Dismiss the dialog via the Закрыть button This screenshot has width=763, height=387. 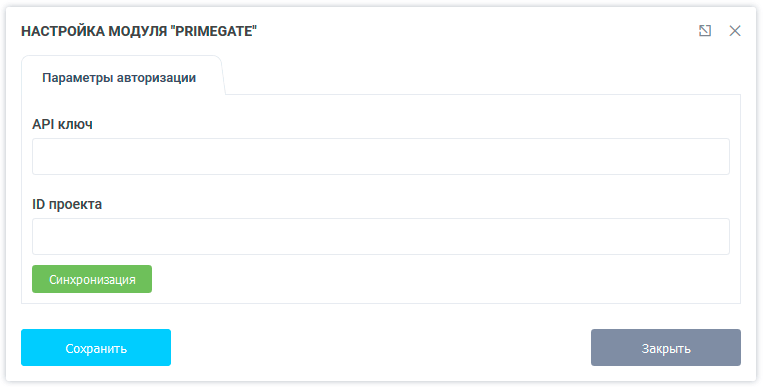click(666, 348)
